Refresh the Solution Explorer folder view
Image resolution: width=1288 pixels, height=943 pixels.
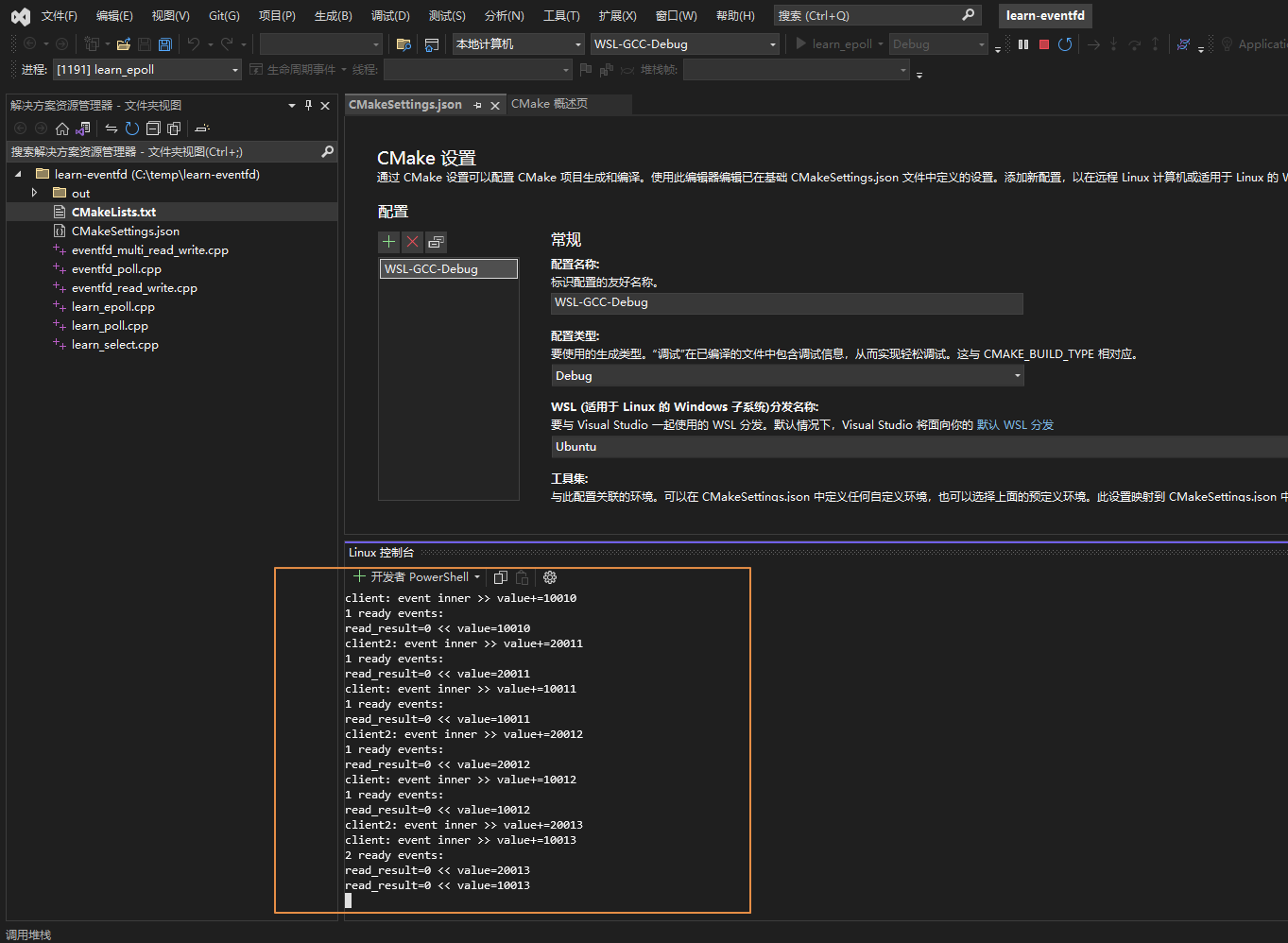[131, 129]
